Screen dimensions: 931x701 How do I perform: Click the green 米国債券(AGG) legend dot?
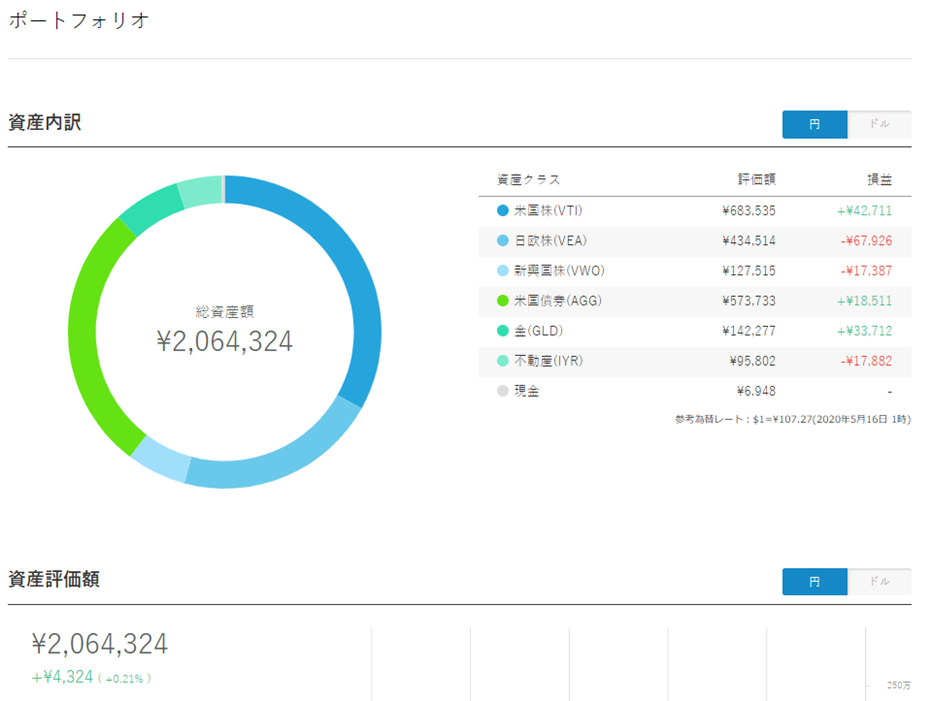[x=503, y=301]
